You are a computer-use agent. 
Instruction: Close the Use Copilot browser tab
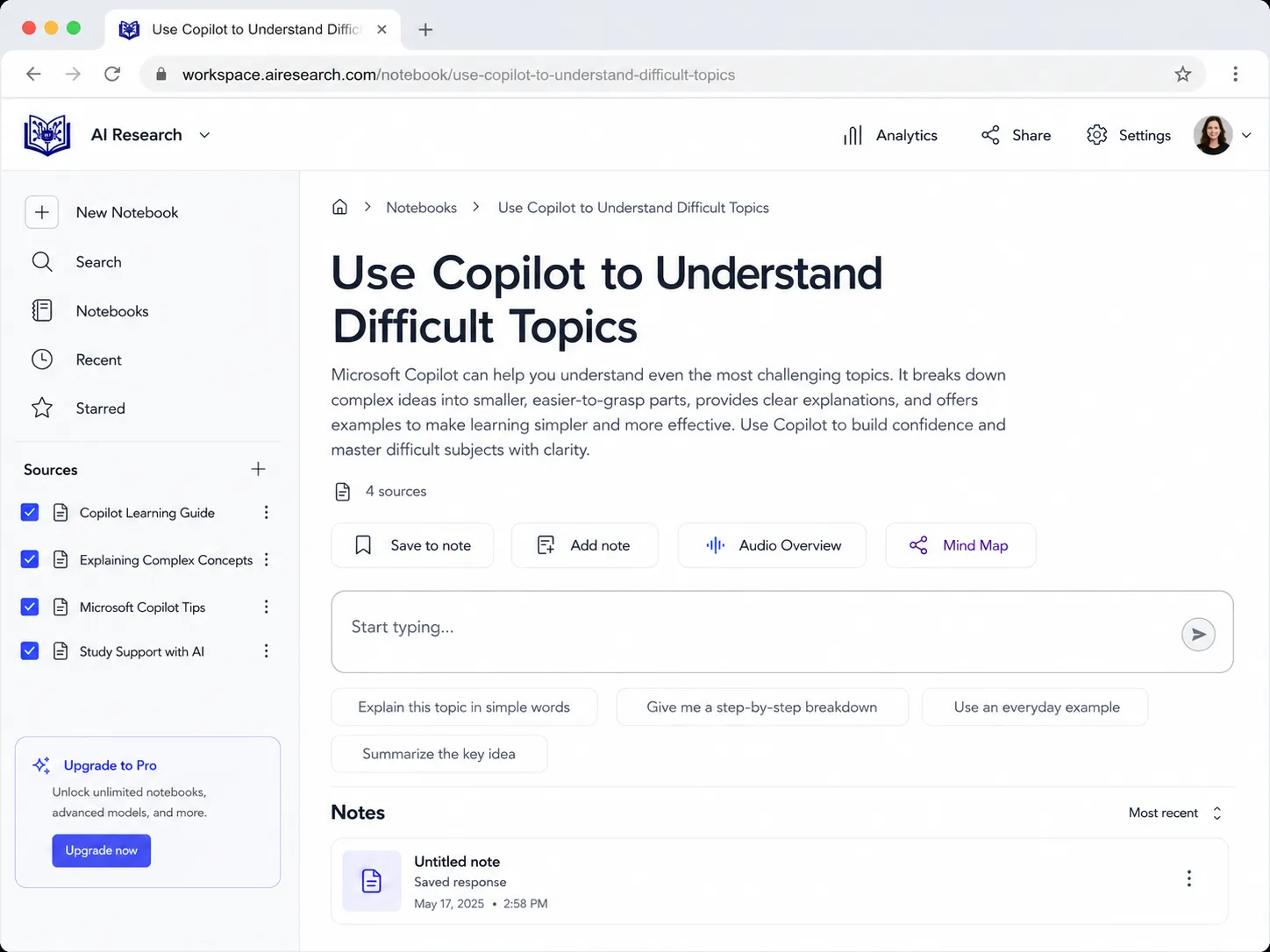click(x=382, y=30)
